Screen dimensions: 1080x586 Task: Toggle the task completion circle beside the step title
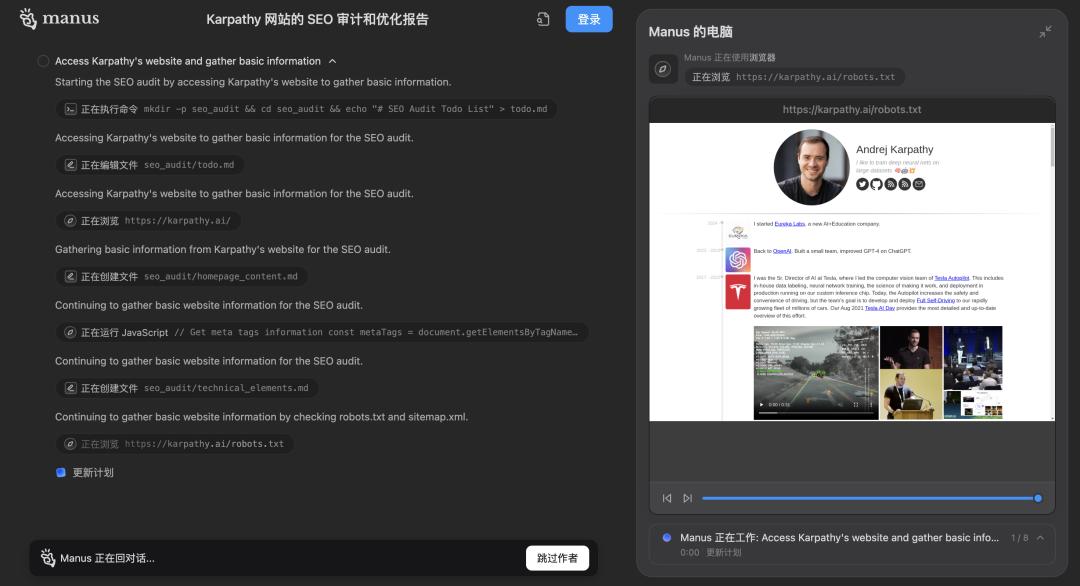(x=42, y=61)
